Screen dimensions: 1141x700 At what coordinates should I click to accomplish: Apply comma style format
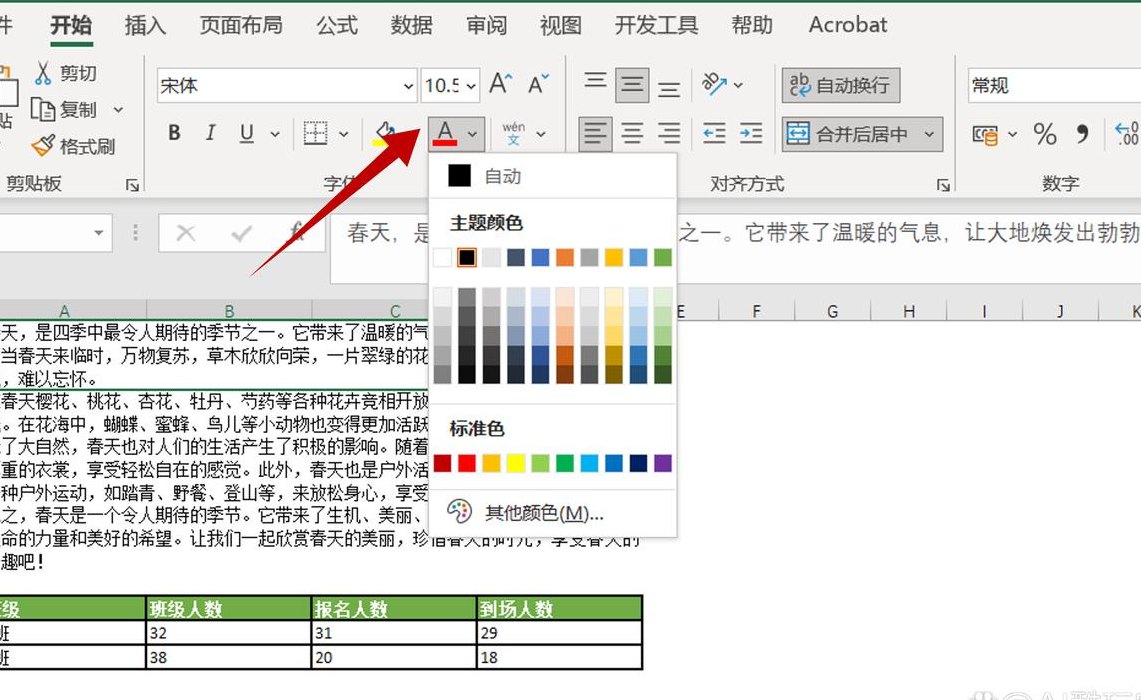[1082, 134]
